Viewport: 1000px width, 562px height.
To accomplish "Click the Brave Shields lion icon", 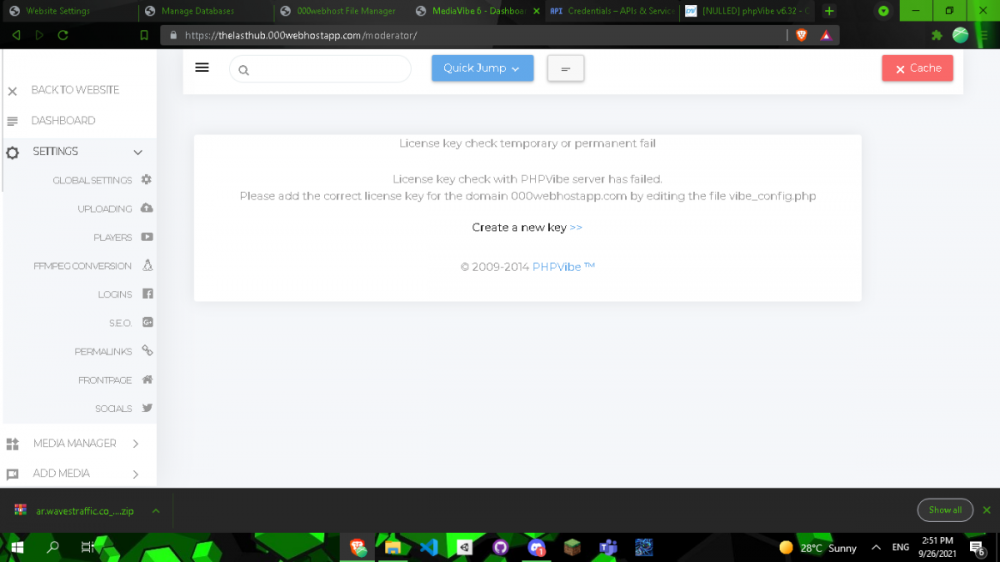I will (x=802, y=35).
